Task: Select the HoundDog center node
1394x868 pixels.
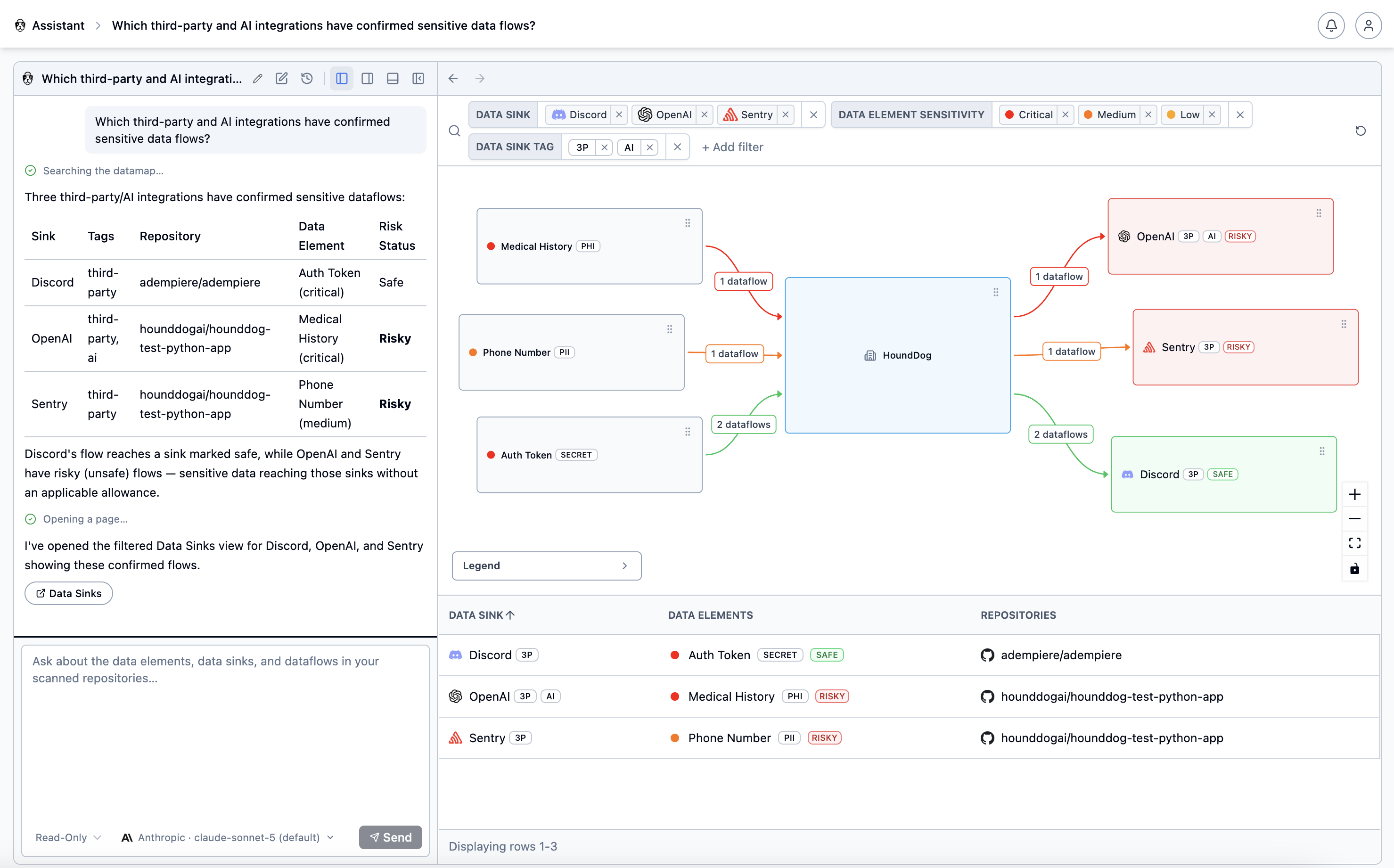Action: coord(897,355)
